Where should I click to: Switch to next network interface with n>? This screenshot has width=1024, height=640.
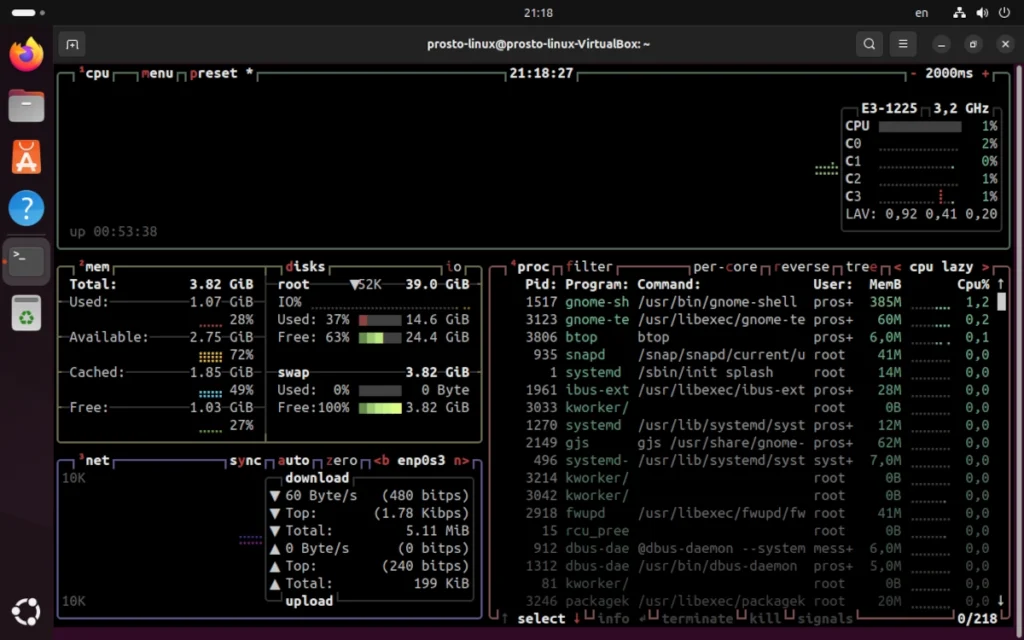[461, 460]
